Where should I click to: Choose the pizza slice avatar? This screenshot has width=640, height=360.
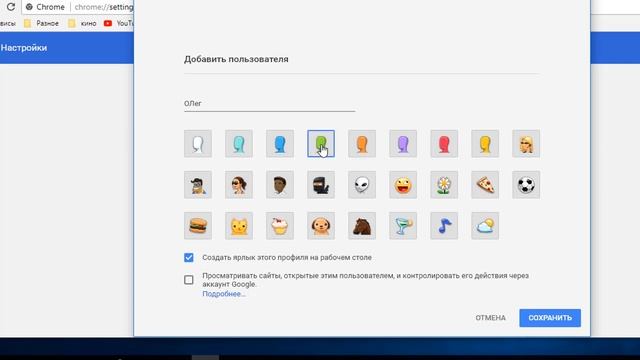[x=485, y=185]
